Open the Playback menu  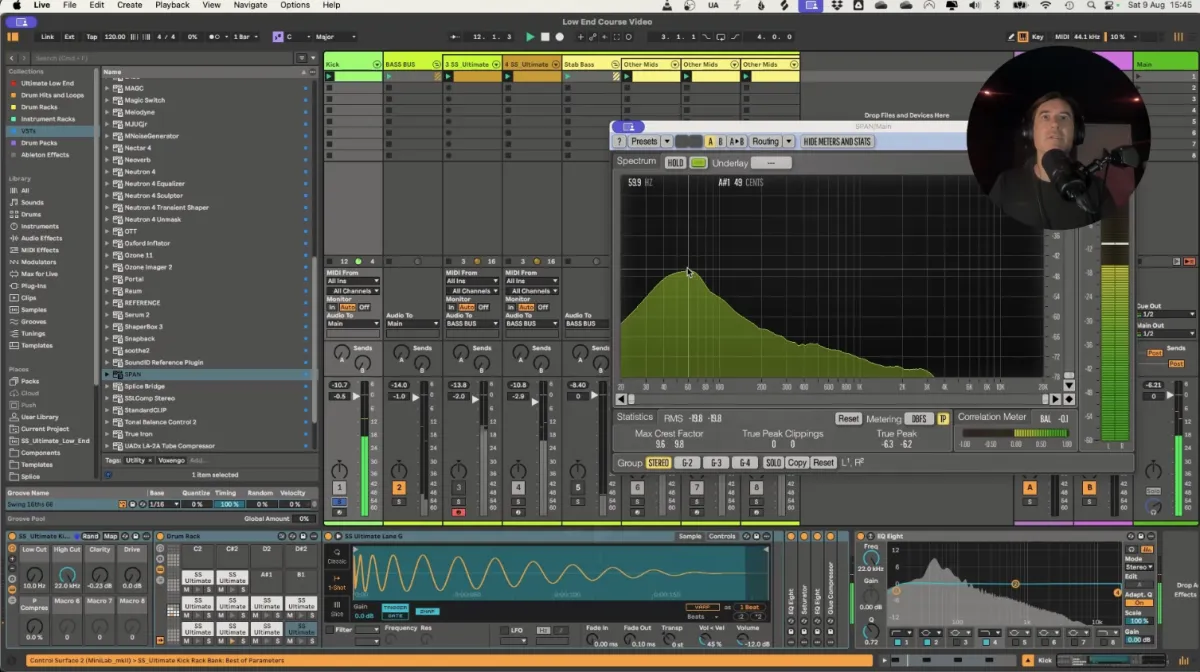pyautogui.click(x=172, y=5)
